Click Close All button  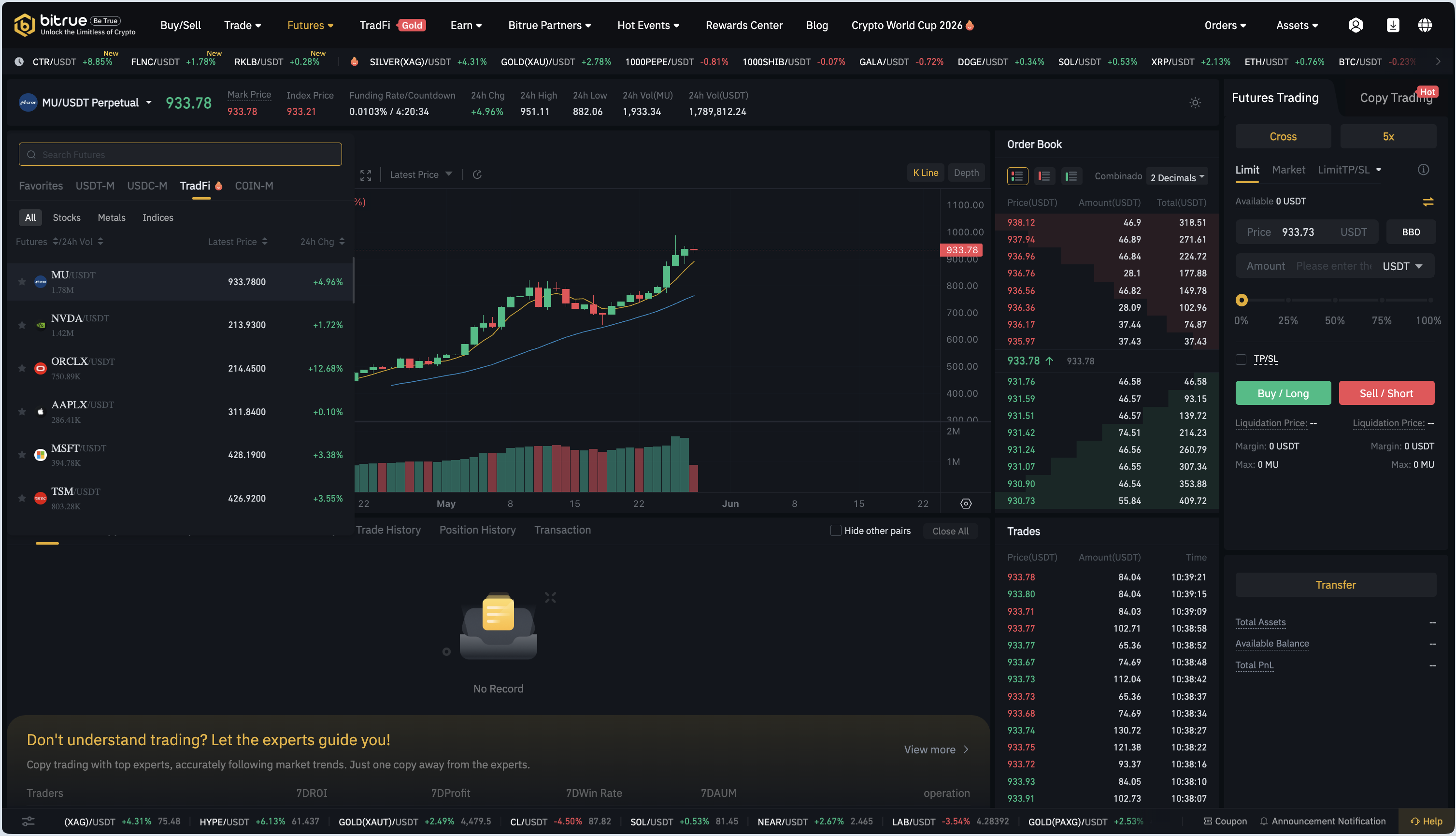coord(950,531)
